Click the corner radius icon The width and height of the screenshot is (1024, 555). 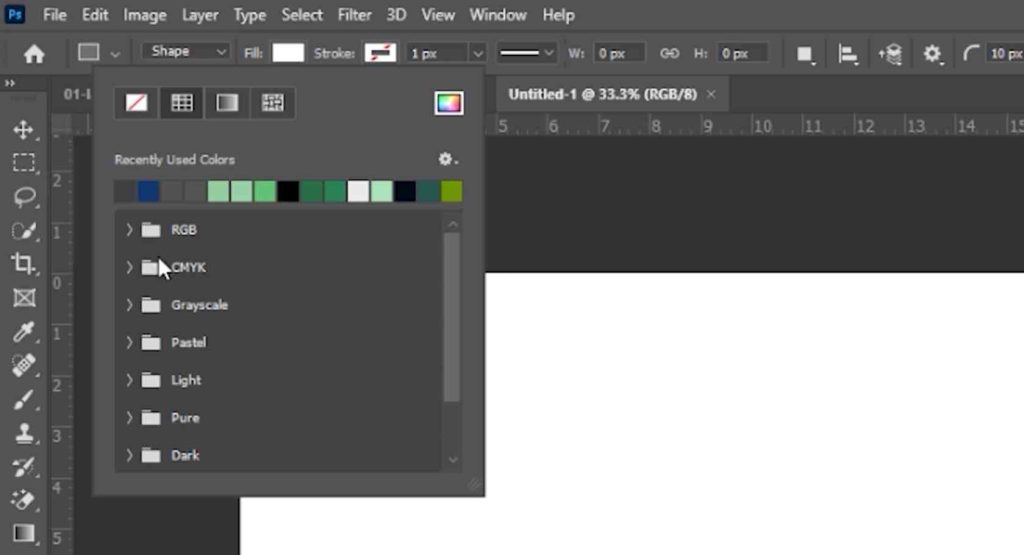(x=971, y=54)
